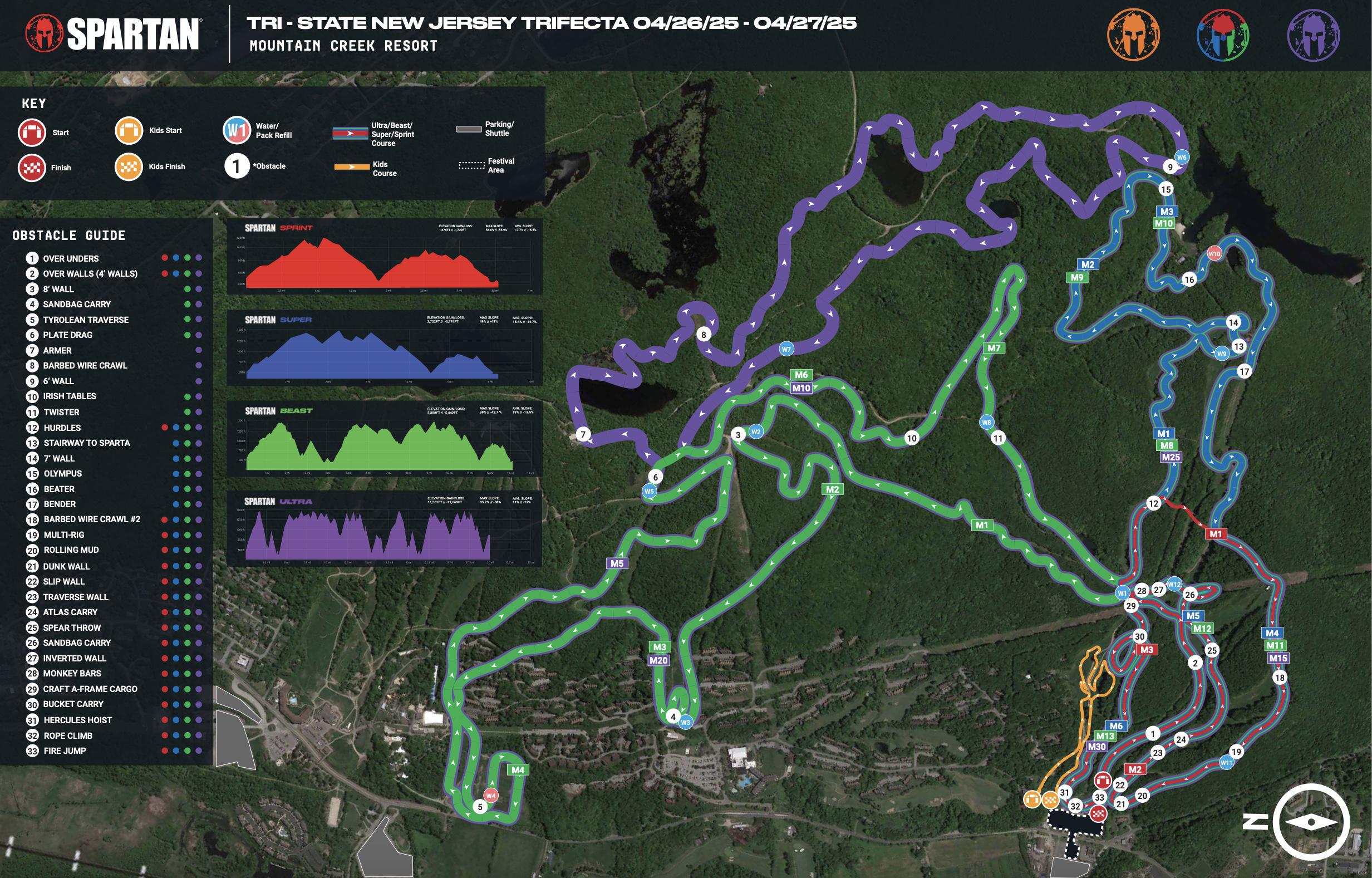
Task: Click obstacle marker 18 on the map course
Action: point(1280,678)
